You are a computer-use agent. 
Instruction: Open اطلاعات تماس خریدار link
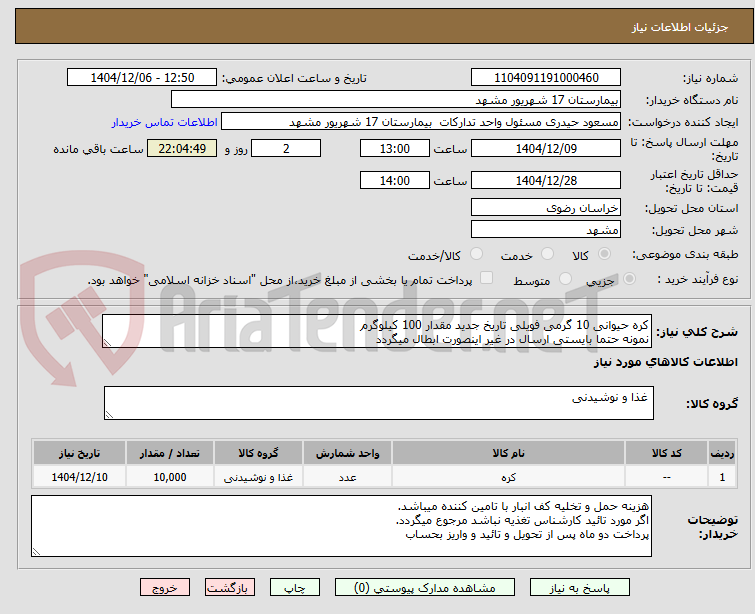pyautogui.click(x=165, y=122)
